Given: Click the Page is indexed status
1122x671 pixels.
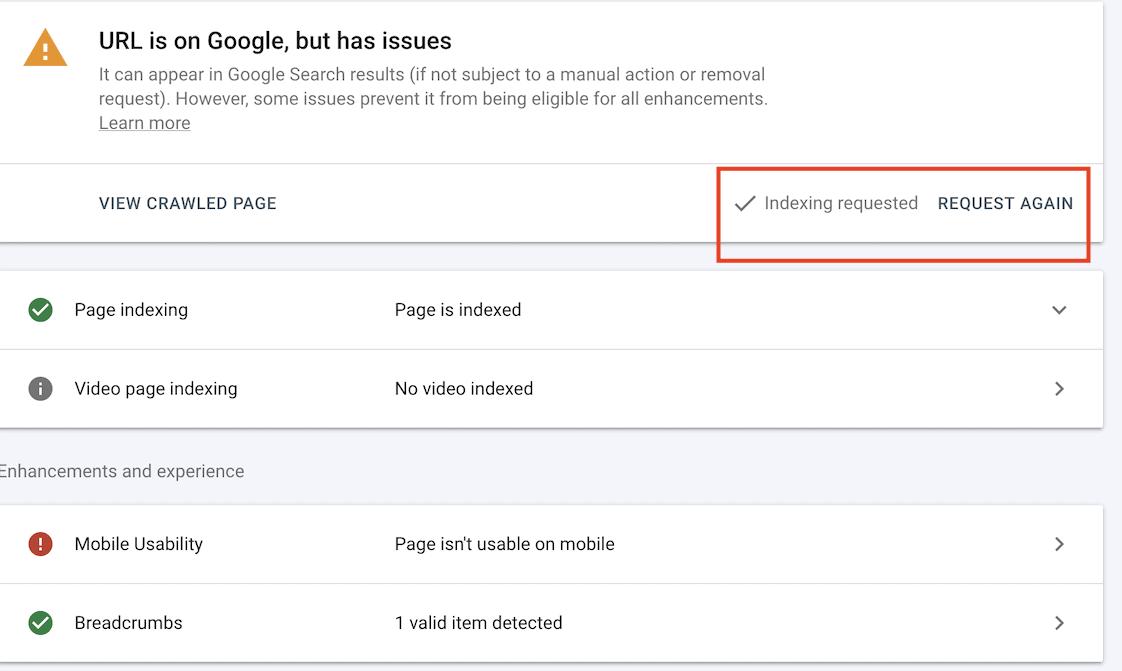Looking at the screenshot, I should [x=458, y=310].
